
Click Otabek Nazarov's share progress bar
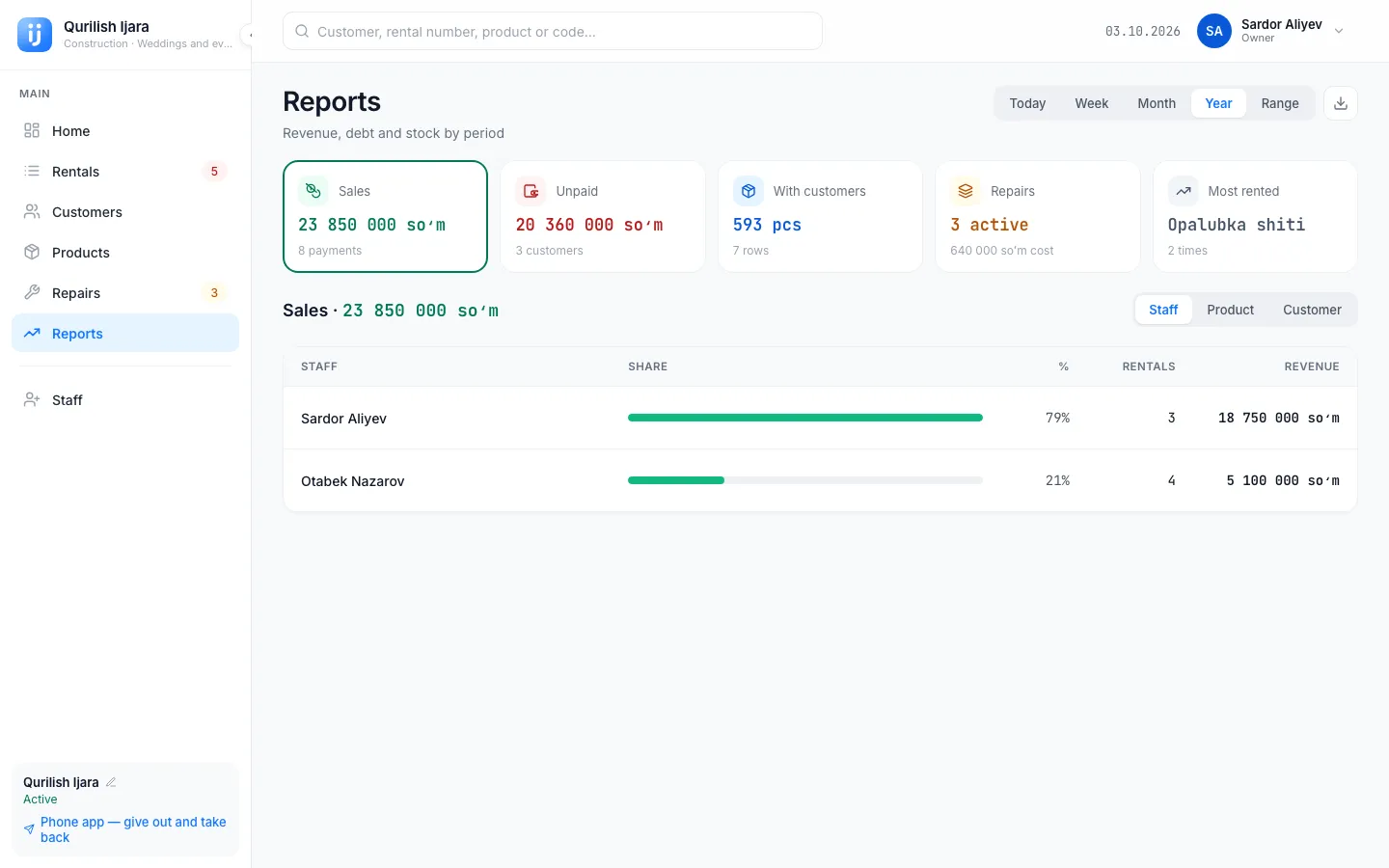805,480
